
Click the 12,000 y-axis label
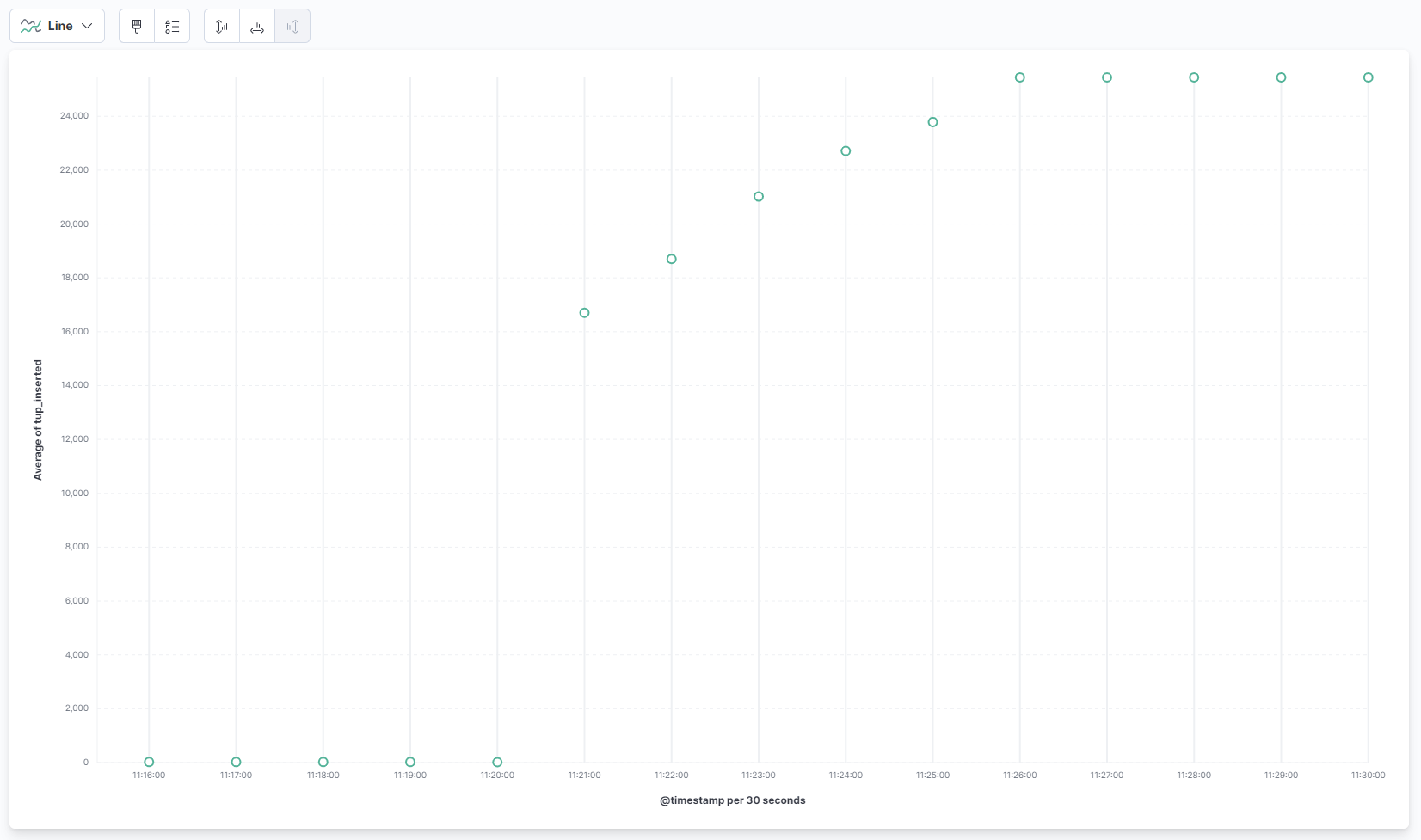74,439
